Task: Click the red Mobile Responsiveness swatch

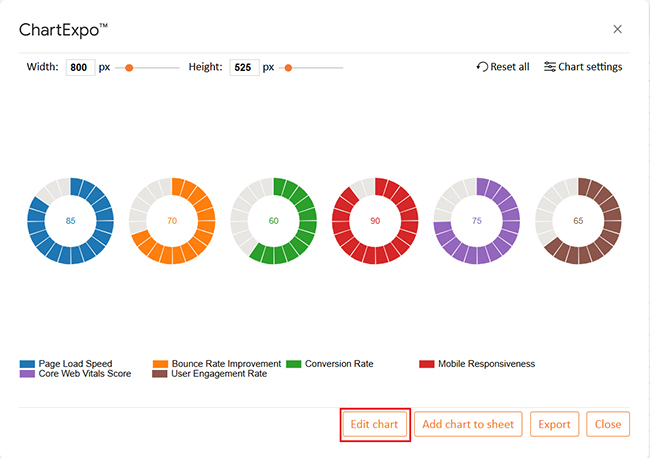Action: point(427,364)
